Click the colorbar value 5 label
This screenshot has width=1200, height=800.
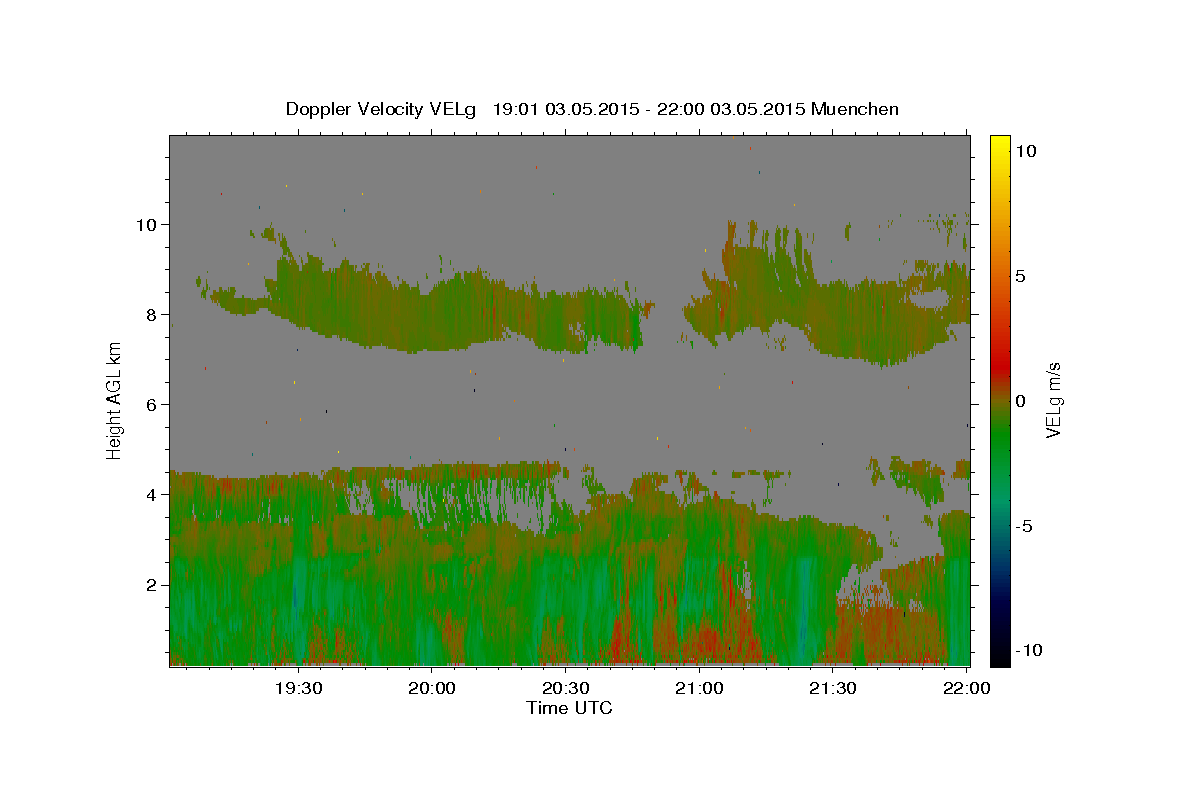click(1020, 275)
